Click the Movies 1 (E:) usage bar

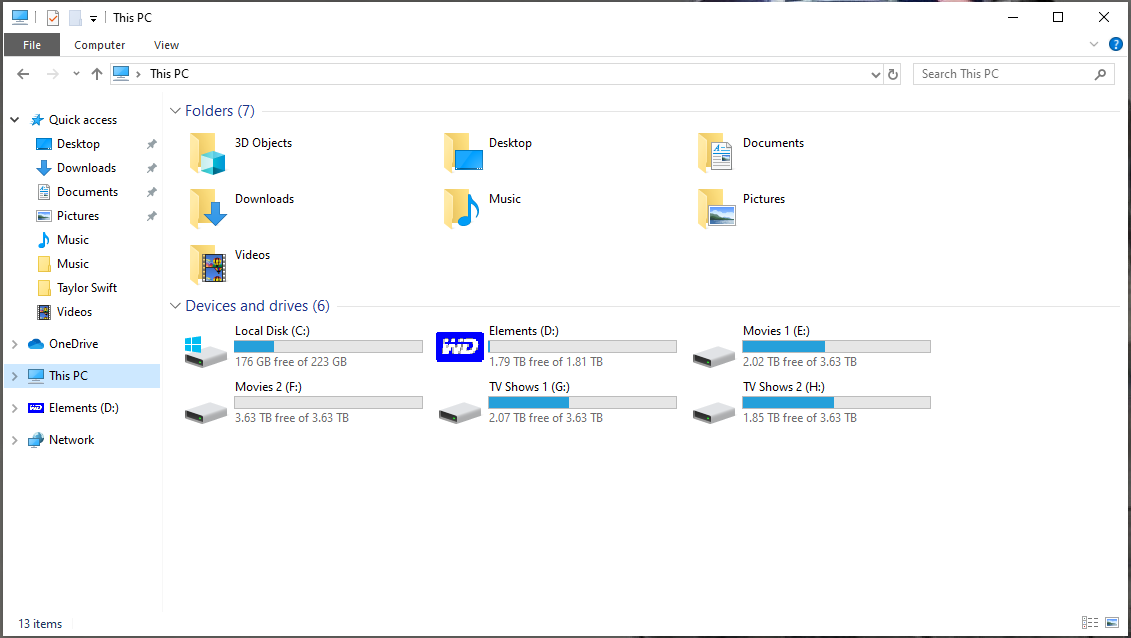coord(836,346)
